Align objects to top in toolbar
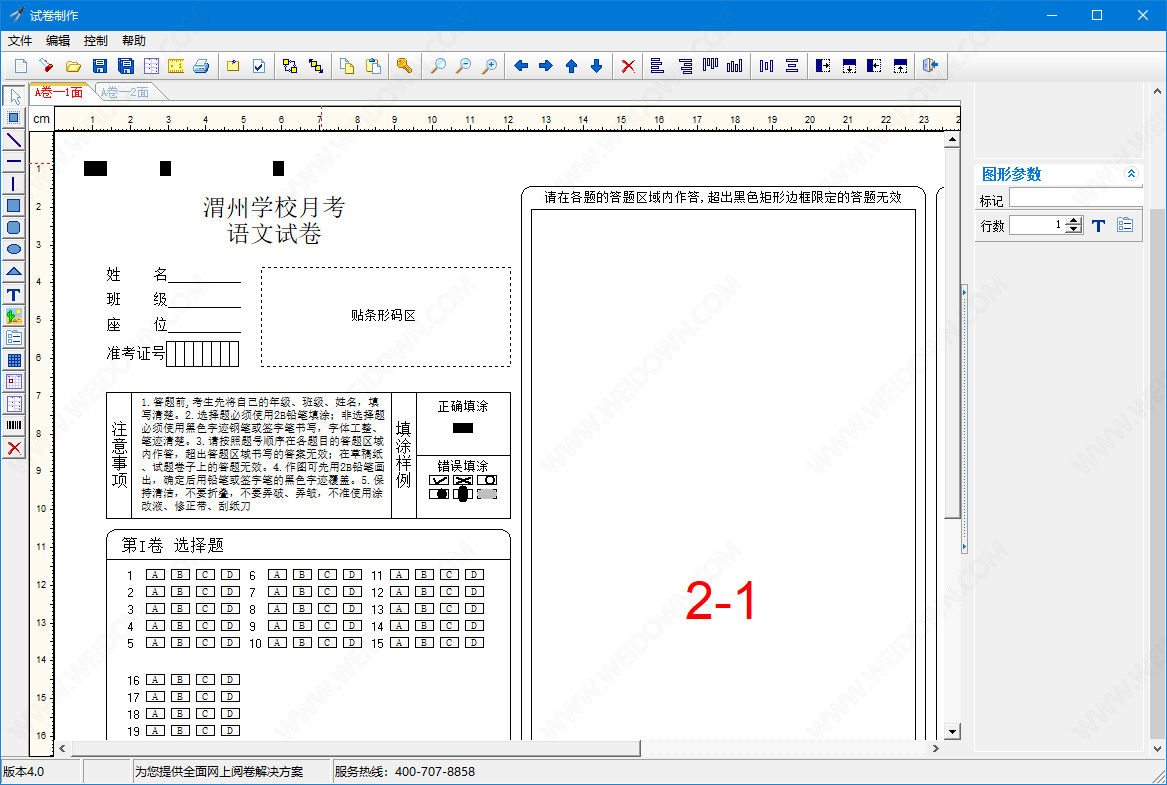1167x785 pixels. [x=711, y=66]
